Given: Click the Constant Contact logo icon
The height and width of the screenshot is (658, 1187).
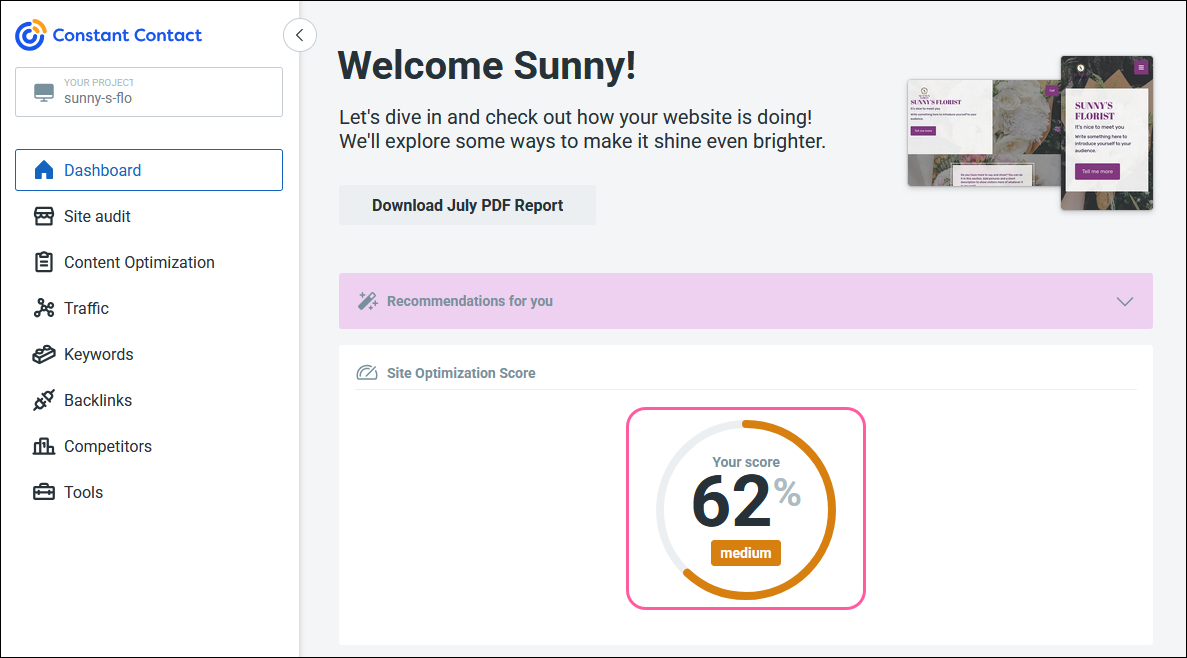Looking at the screenshot, I should click(x=31, y=35).
